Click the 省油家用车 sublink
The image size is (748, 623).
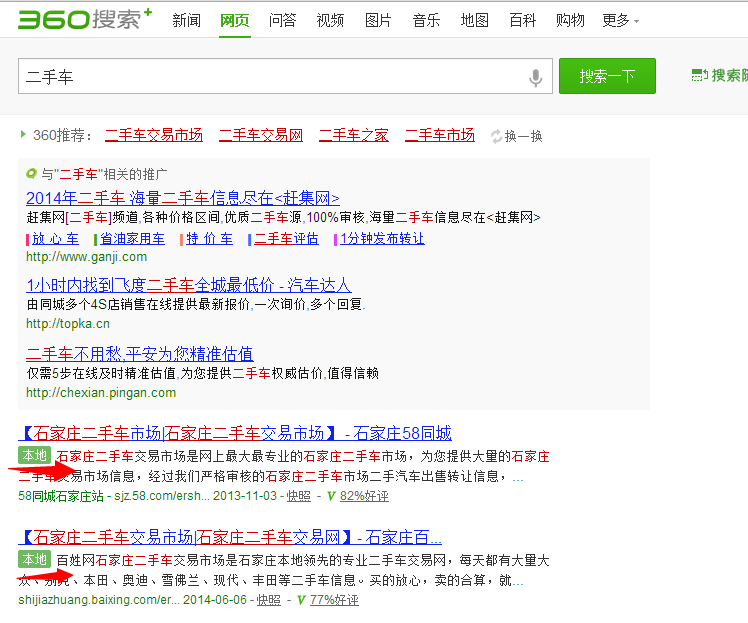click(x=132, y=239)
